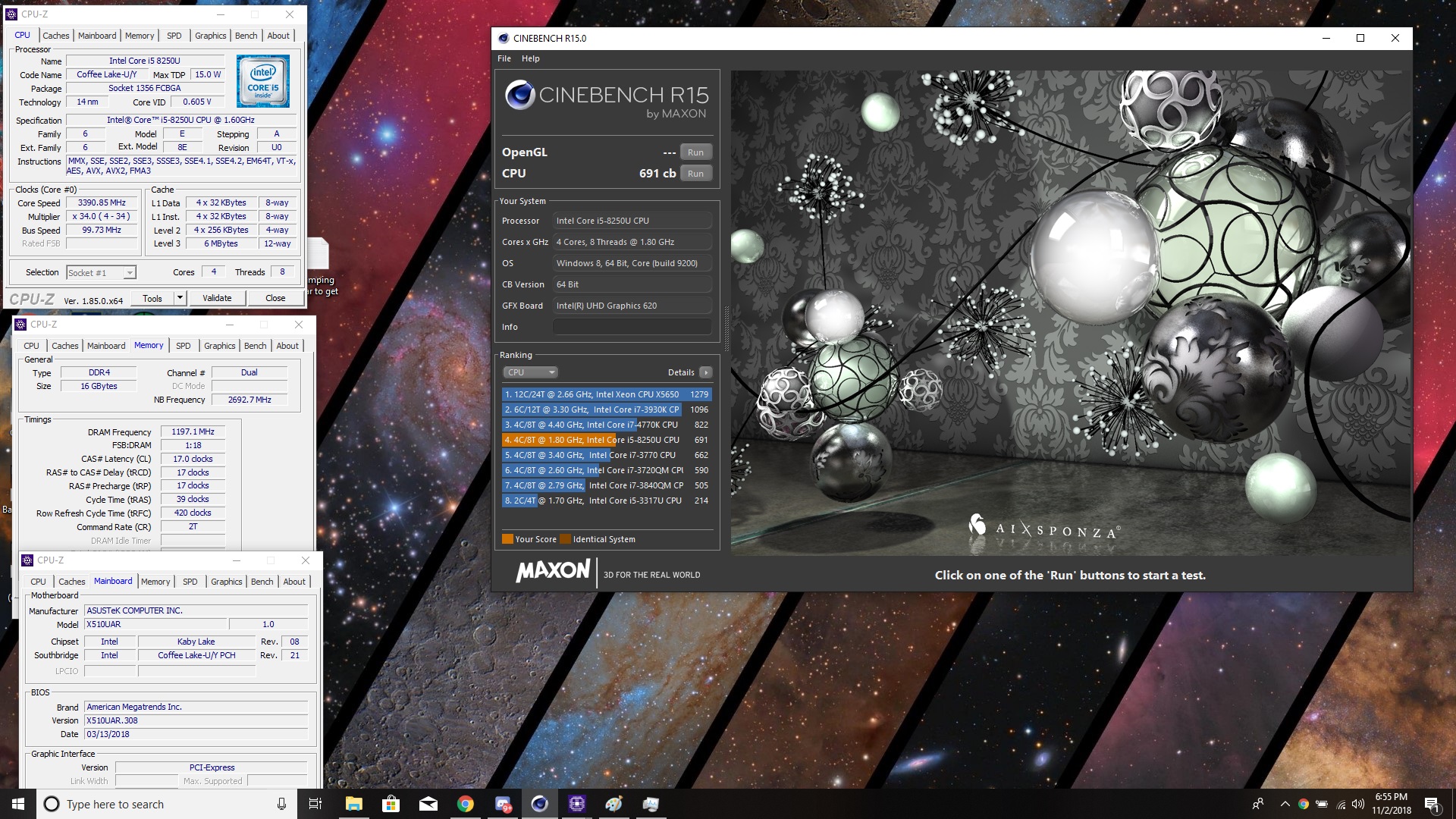Image resolution: width=1456 pixels, height=819 pixels.
Task: Click DRAM Frequency value 1197.1 MHz
Action: (x=193, y=431)
